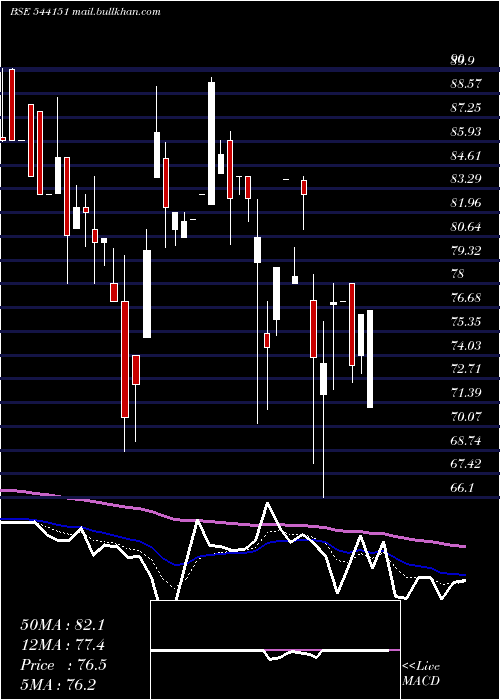Viewport: 500px width, 700px height.
Task: Click the 74.03 price axis label
Action: click(467, 346)
